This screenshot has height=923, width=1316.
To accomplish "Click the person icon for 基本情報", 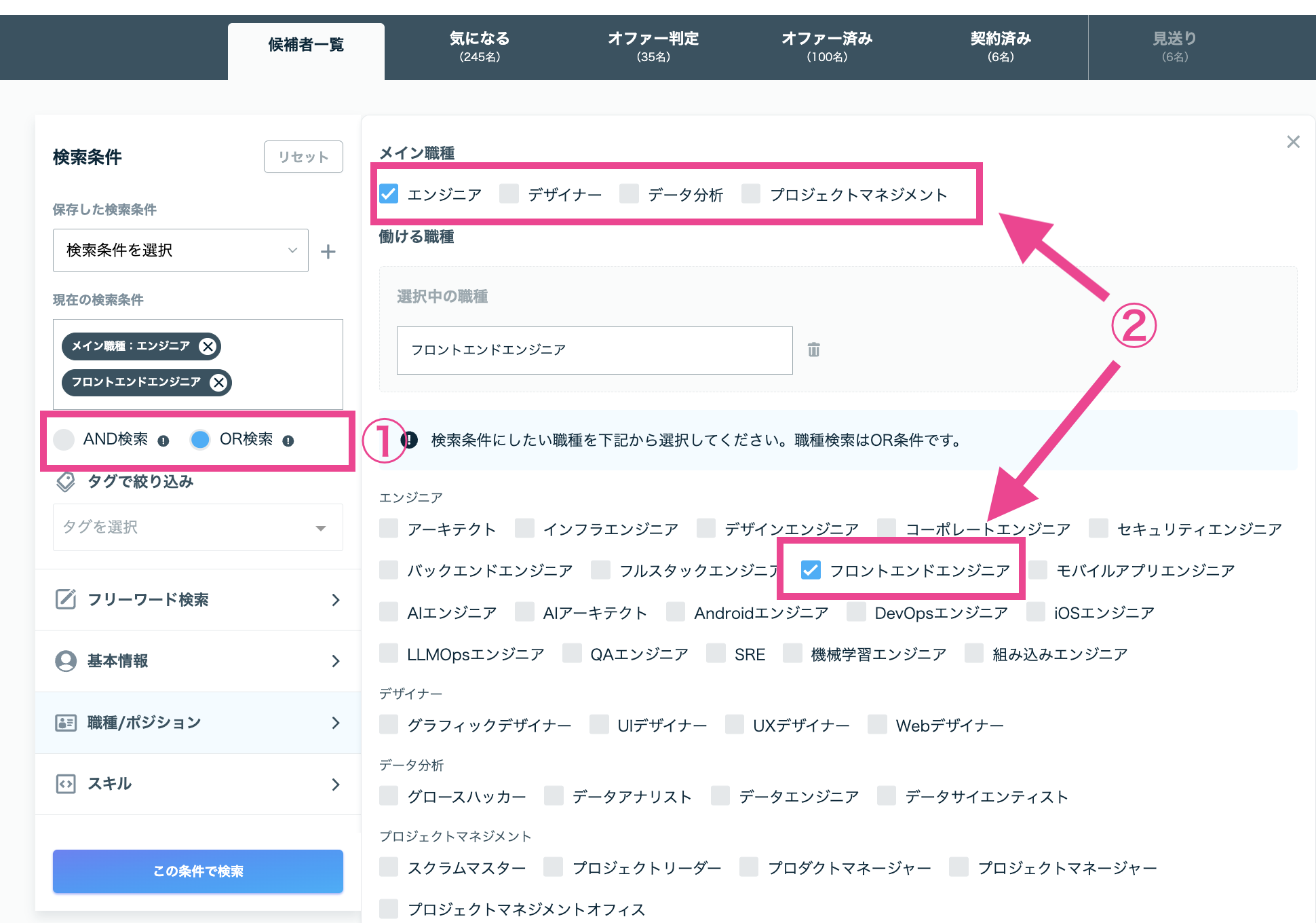I will pyautogui.click(x=66, y=661).
